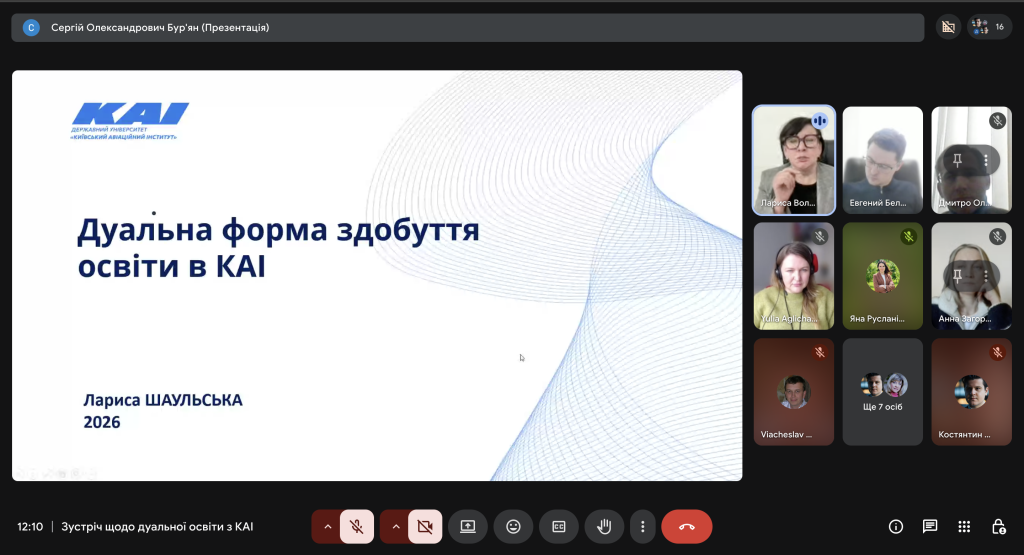Click the present screen icon

coord(467,526)
